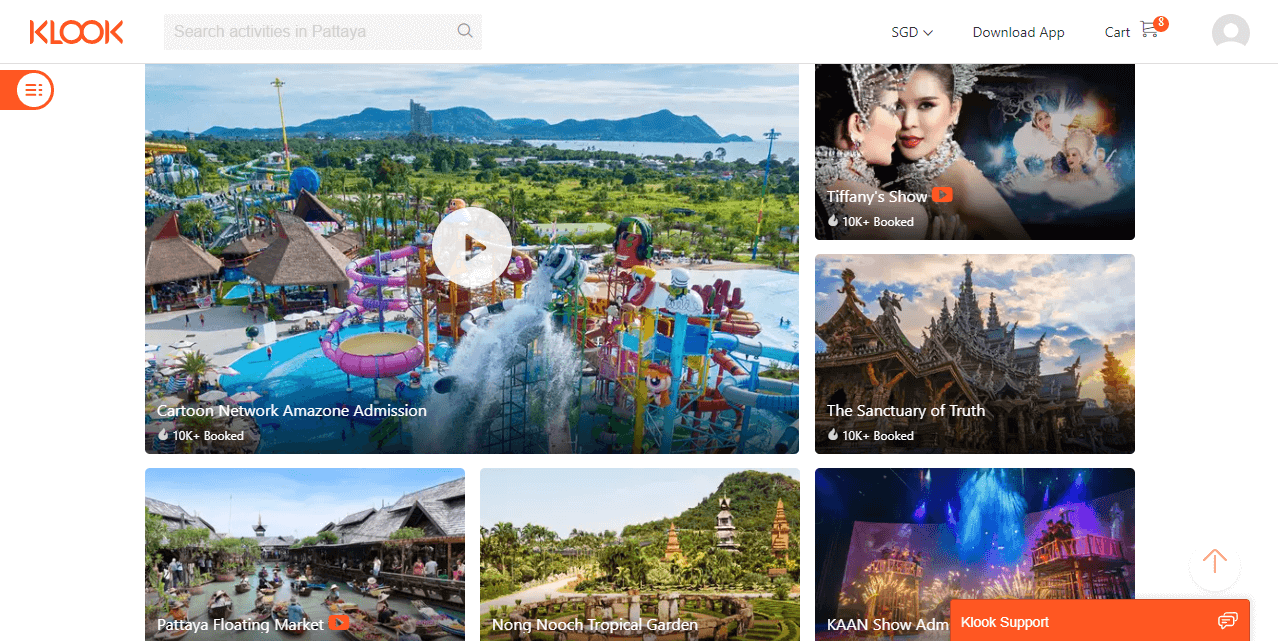1278x641 pixels.
Task: Click the Pattaya Floating Market video icon
Action: click(x=338, y=623)
